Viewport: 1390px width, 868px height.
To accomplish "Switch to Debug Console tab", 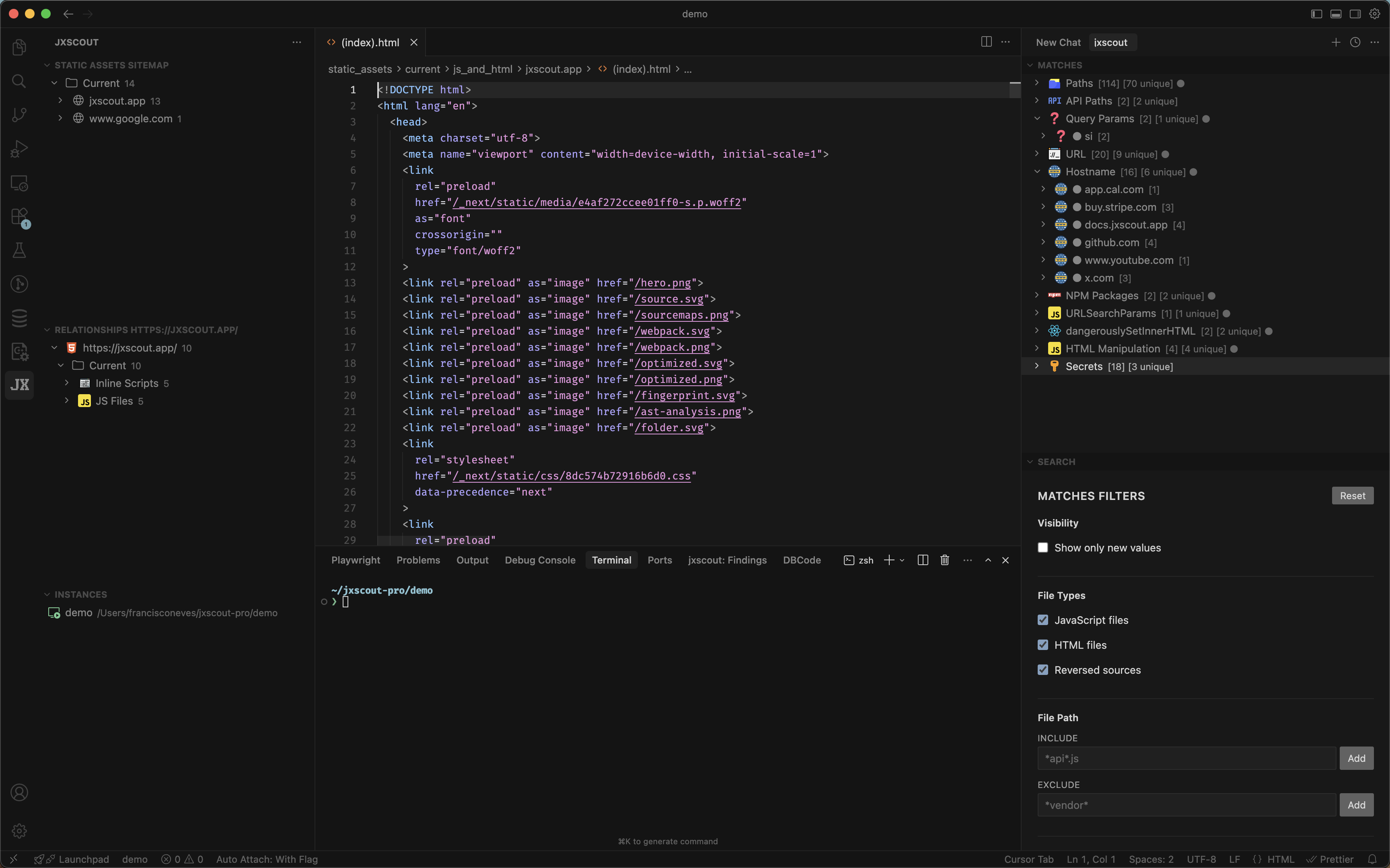I will (540, 560).
